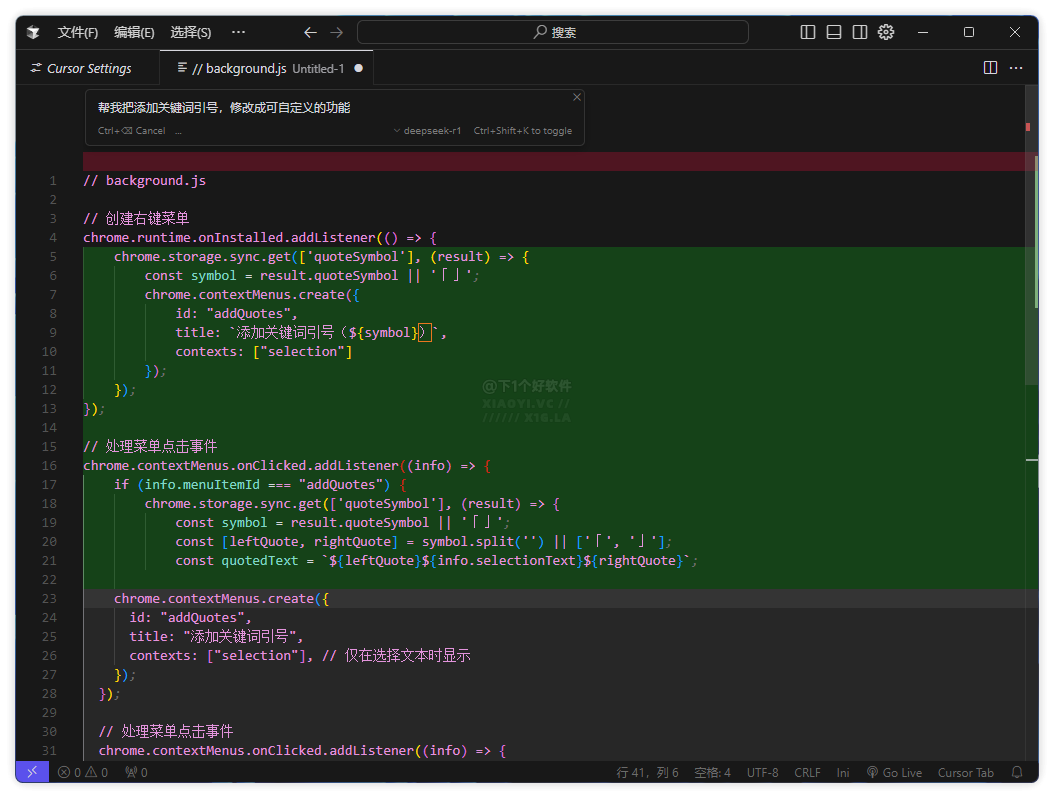Change the Ini language mode
Viewport: 1054px width, 798px height.
[843, 772]
